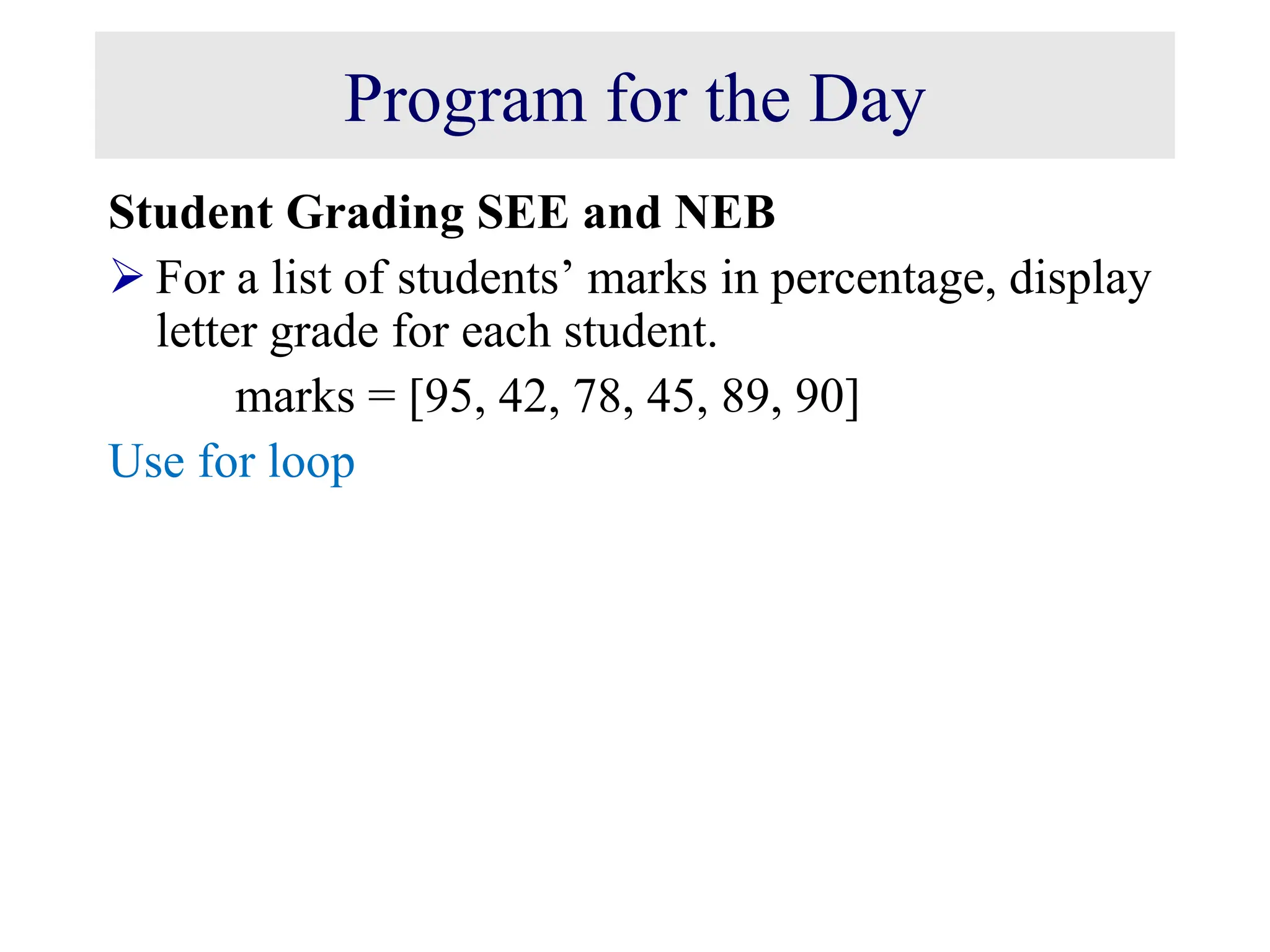
Task: Click the number 95 in marks list
Action: tap(448, 396)
